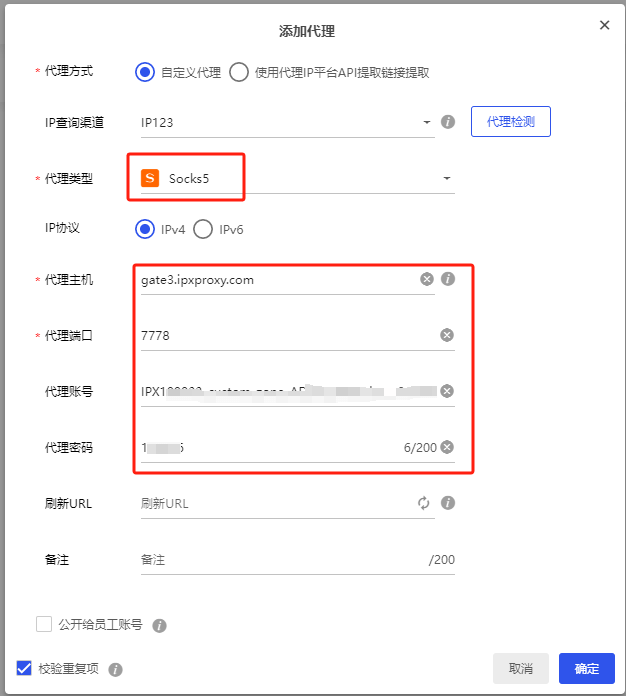
Task: Click the 确定 confirm button
Action: (x=586, y=668)
